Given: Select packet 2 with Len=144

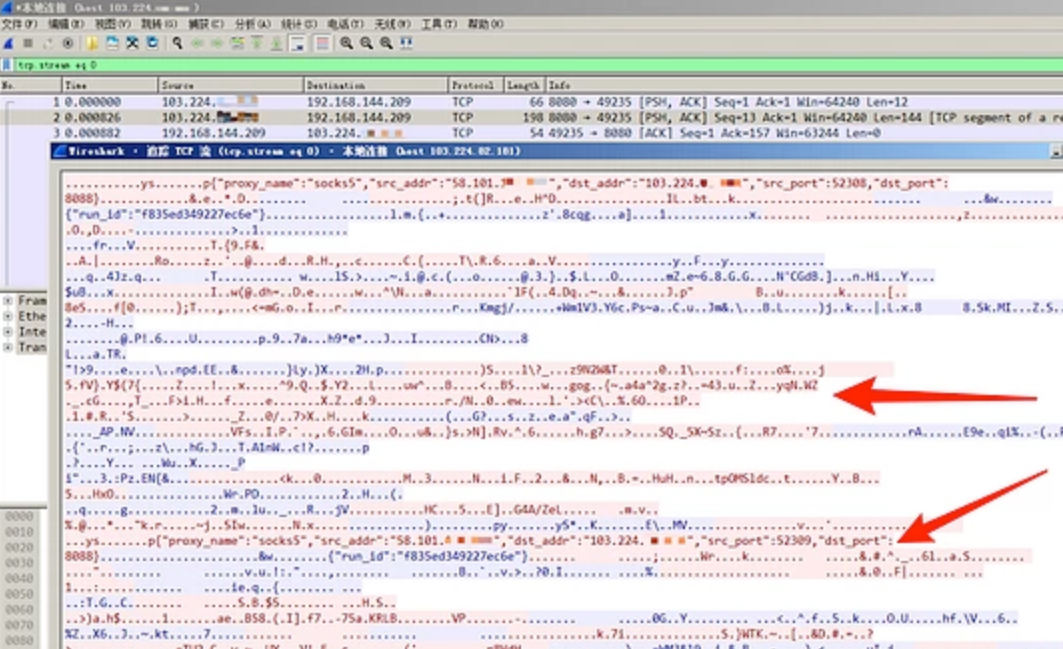Looking at the screenshot, I should (532, 117).
